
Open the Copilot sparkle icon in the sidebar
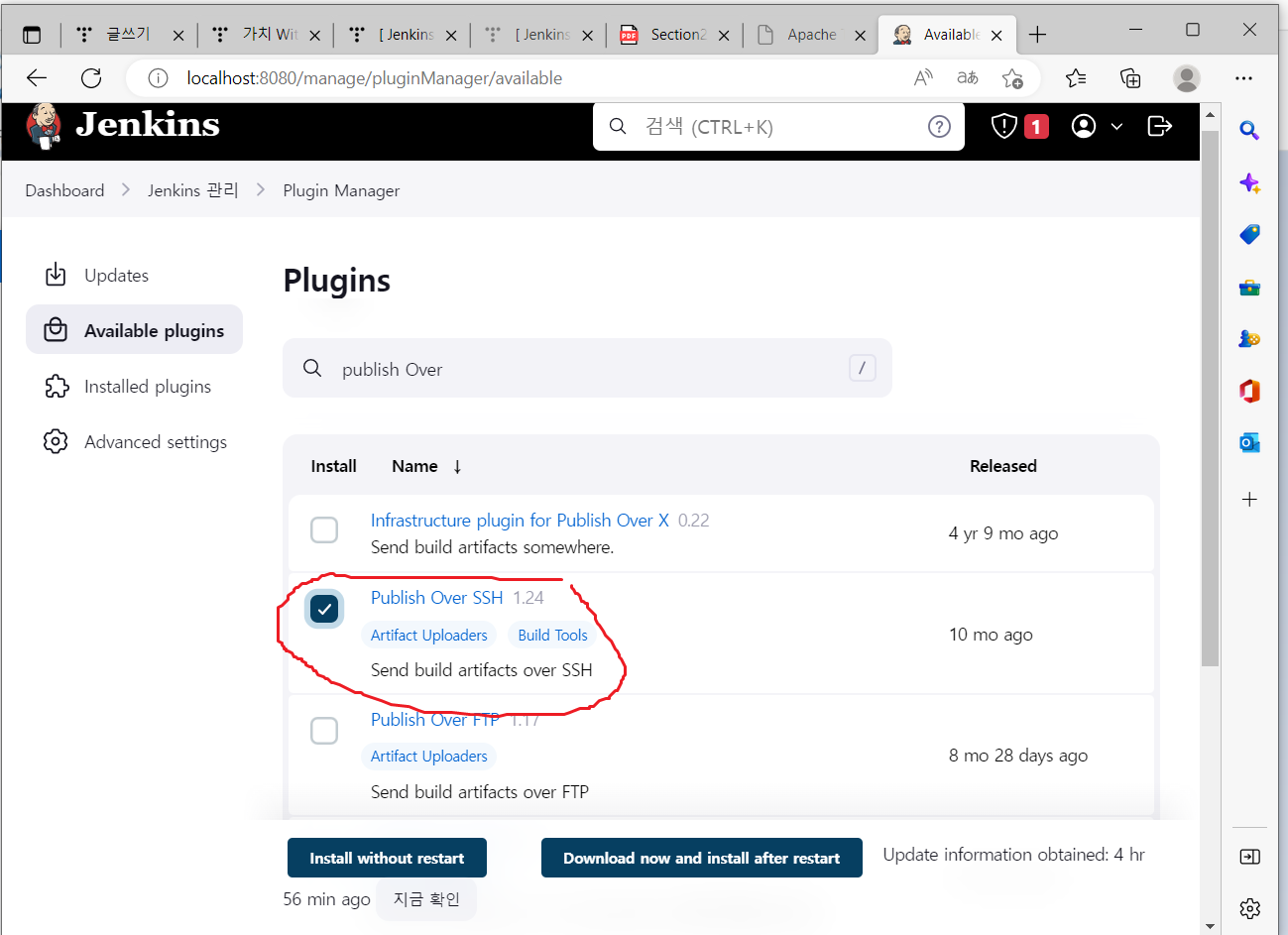tap(1249, 182)
